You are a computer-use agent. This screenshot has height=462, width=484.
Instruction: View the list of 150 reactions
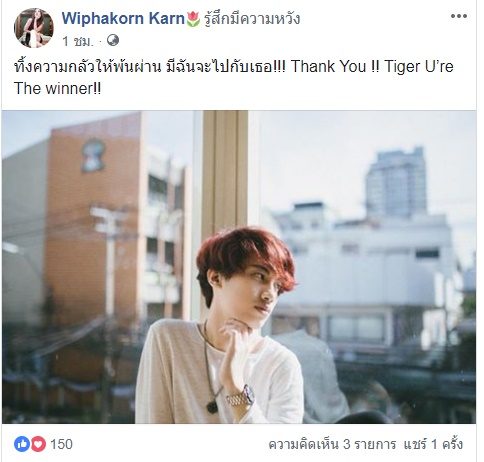click(x=61, y=444)
